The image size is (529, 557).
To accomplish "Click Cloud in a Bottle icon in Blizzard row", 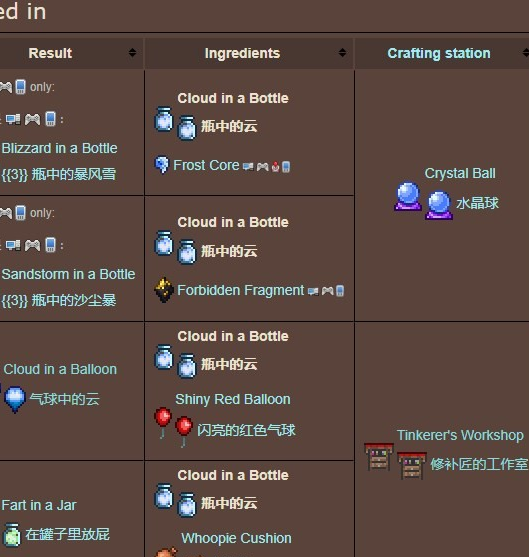I will pyautogui.click(x=163, y=119).
